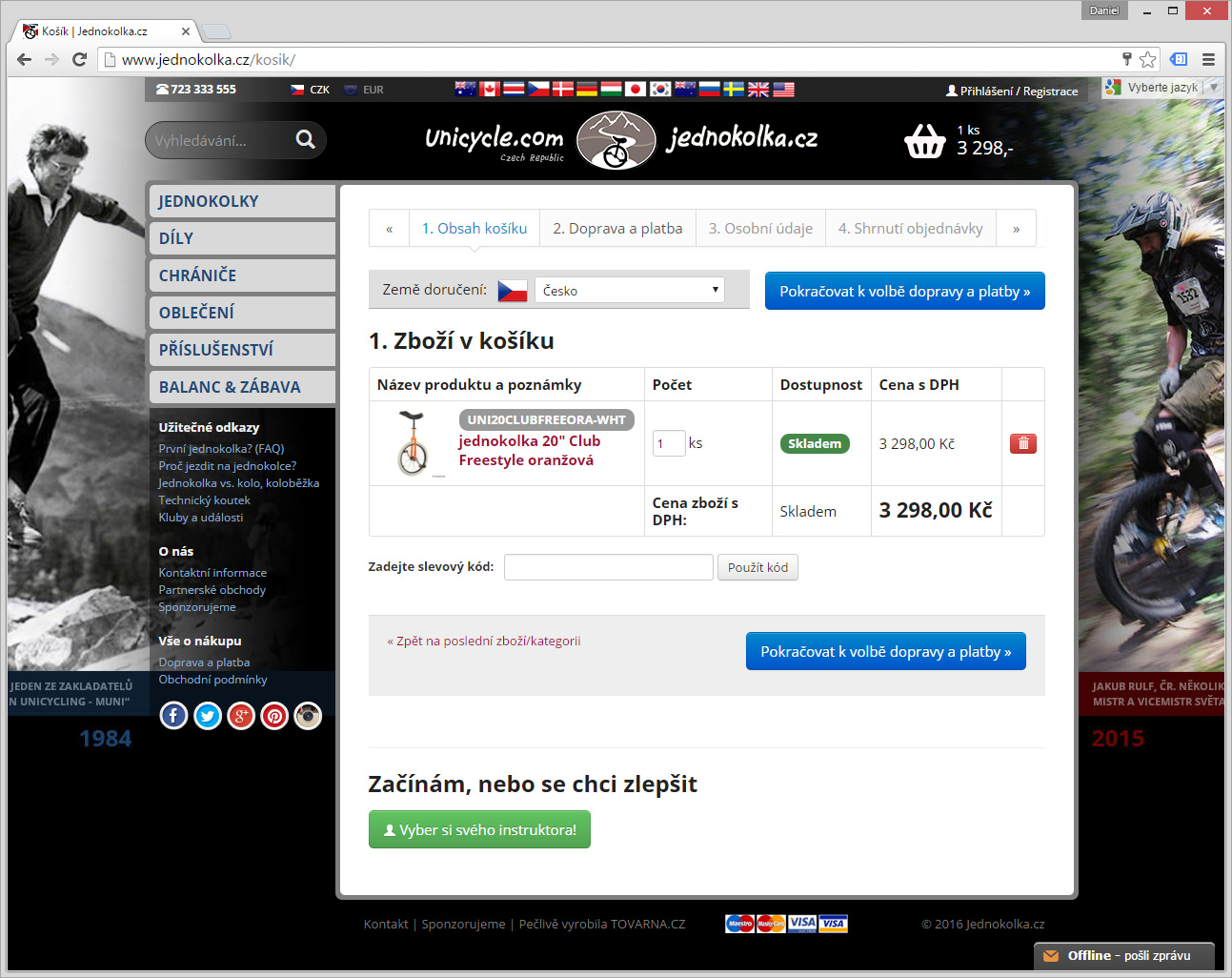Bookmark this page with the star
The height and width of the screenshot is (978, 1232).
[1148, 59]
